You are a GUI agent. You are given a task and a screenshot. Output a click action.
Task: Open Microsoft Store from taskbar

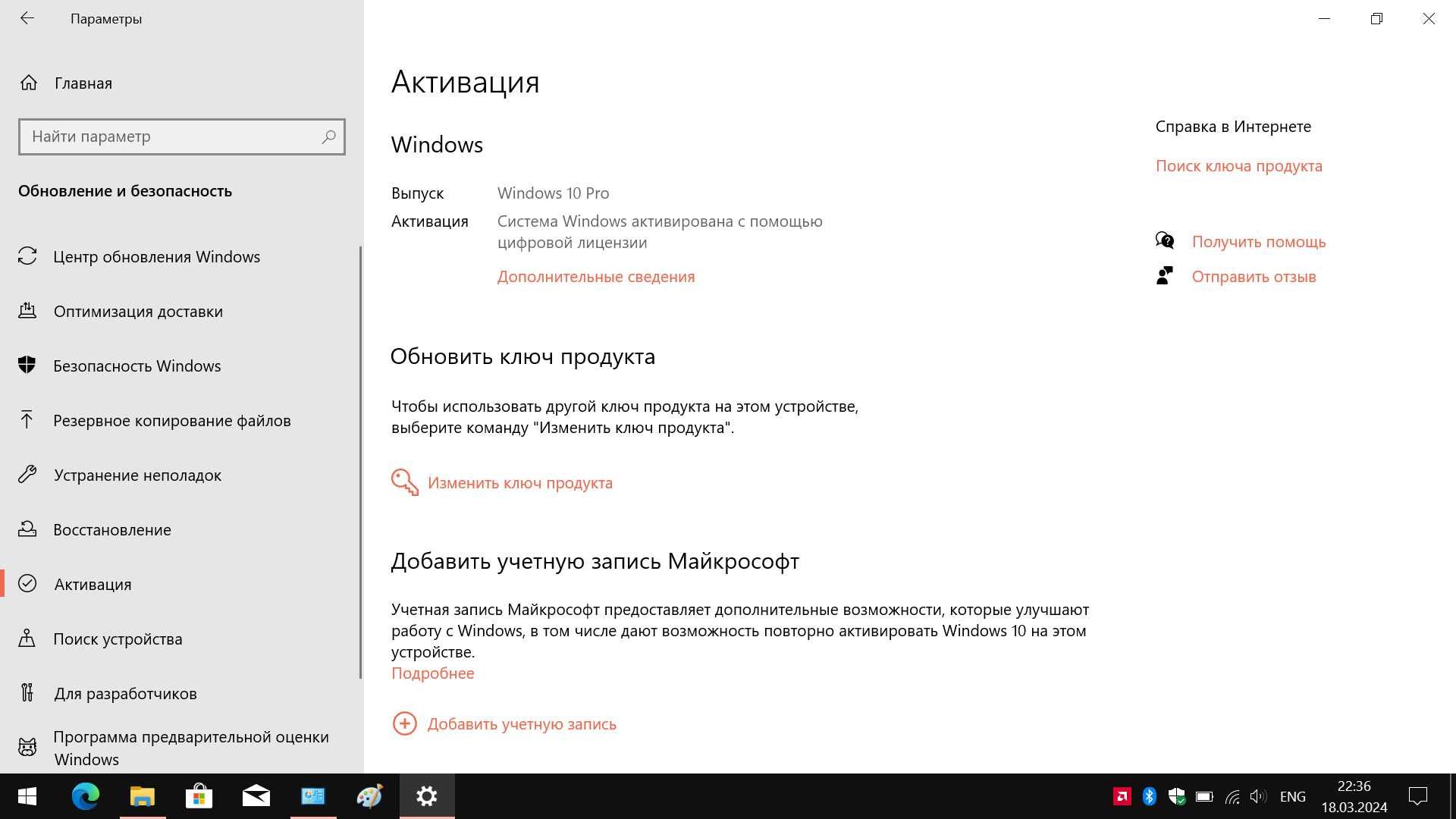click(199, 796)
